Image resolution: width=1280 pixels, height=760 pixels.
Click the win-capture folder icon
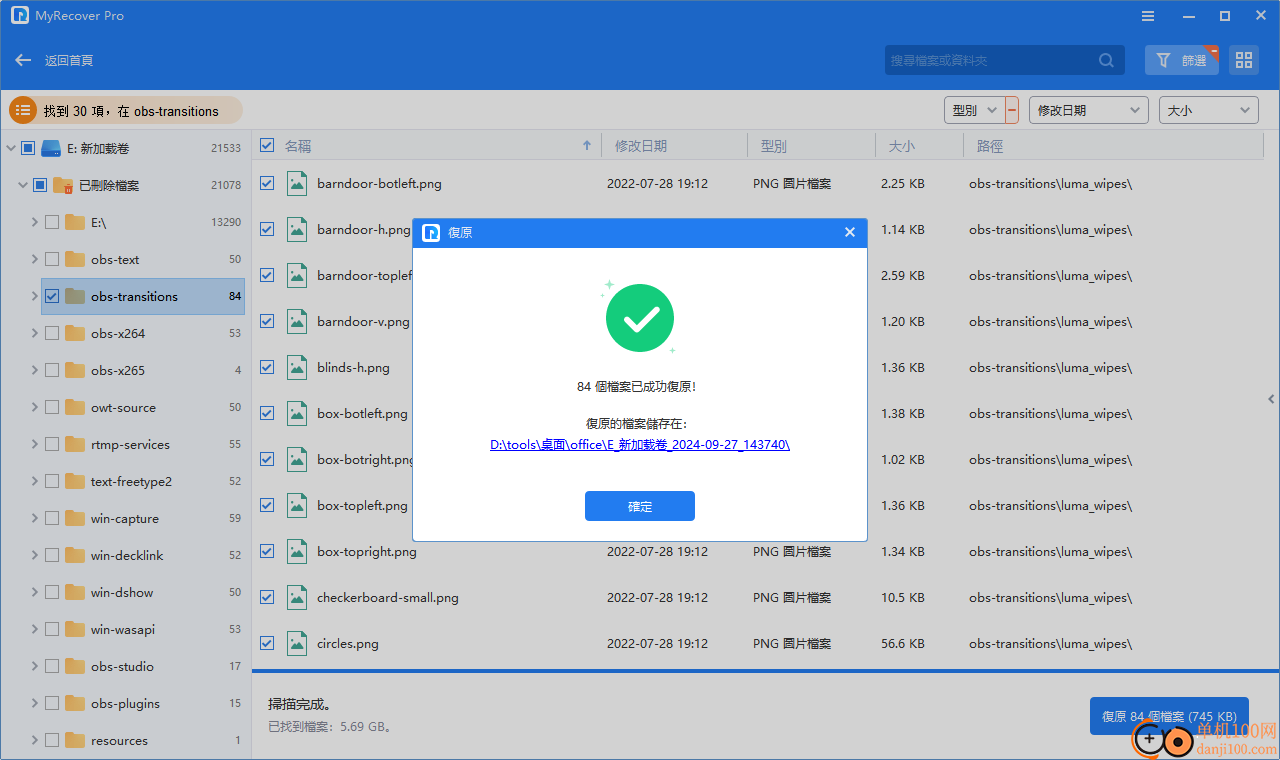pyautogui.click(x=75, y=518)
